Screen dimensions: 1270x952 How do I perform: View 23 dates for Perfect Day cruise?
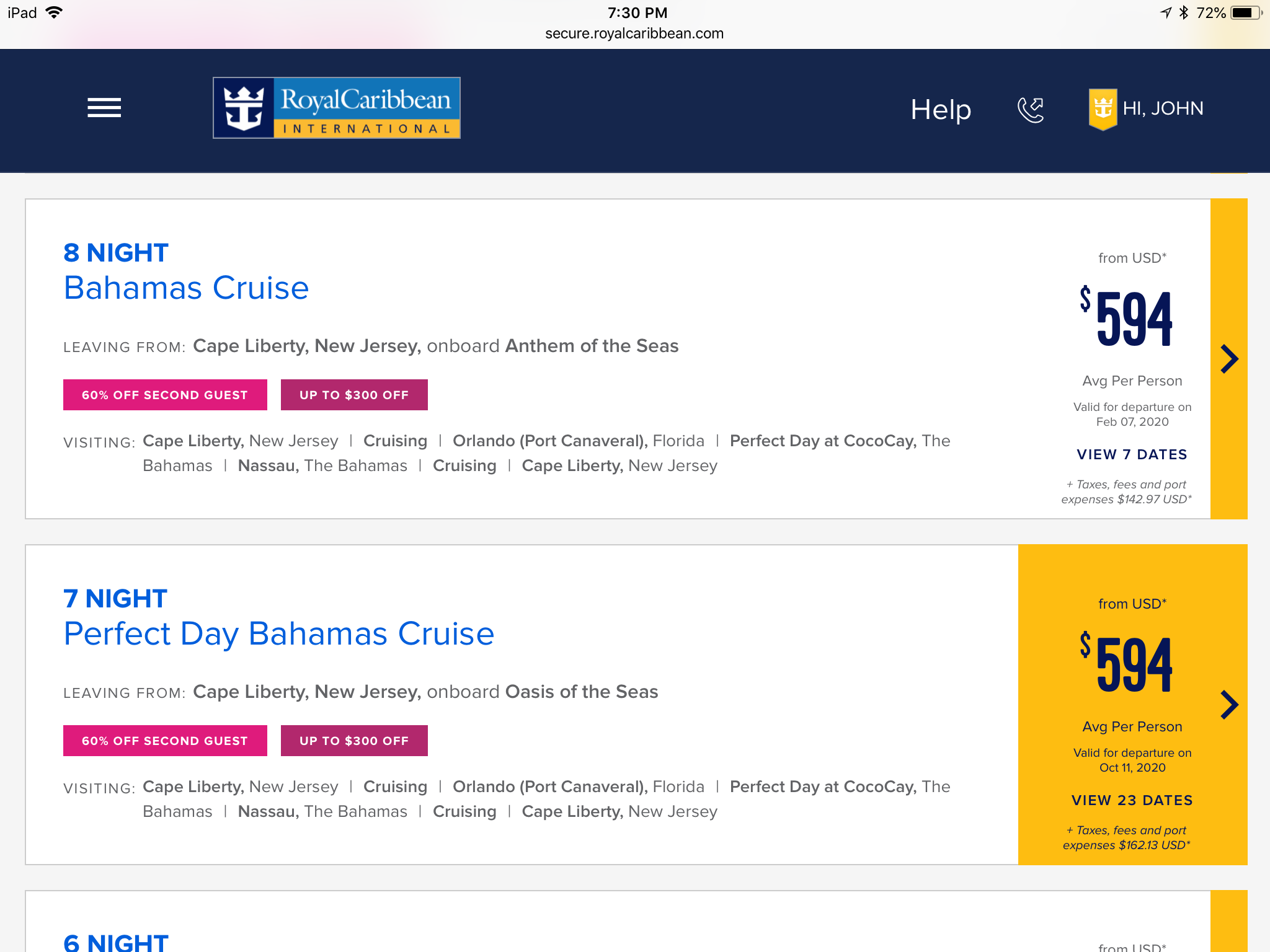coord(1132,800)
